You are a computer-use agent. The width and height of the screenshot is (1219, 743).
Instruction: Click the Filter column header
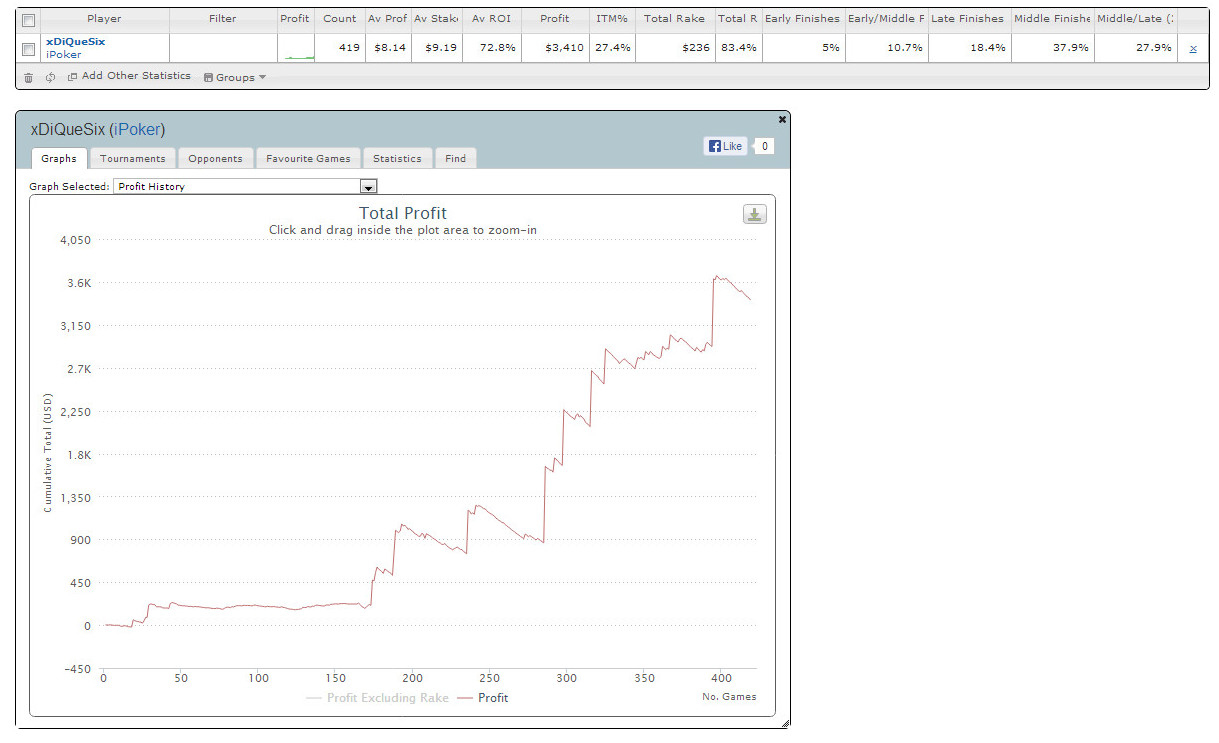click(223, 19)
